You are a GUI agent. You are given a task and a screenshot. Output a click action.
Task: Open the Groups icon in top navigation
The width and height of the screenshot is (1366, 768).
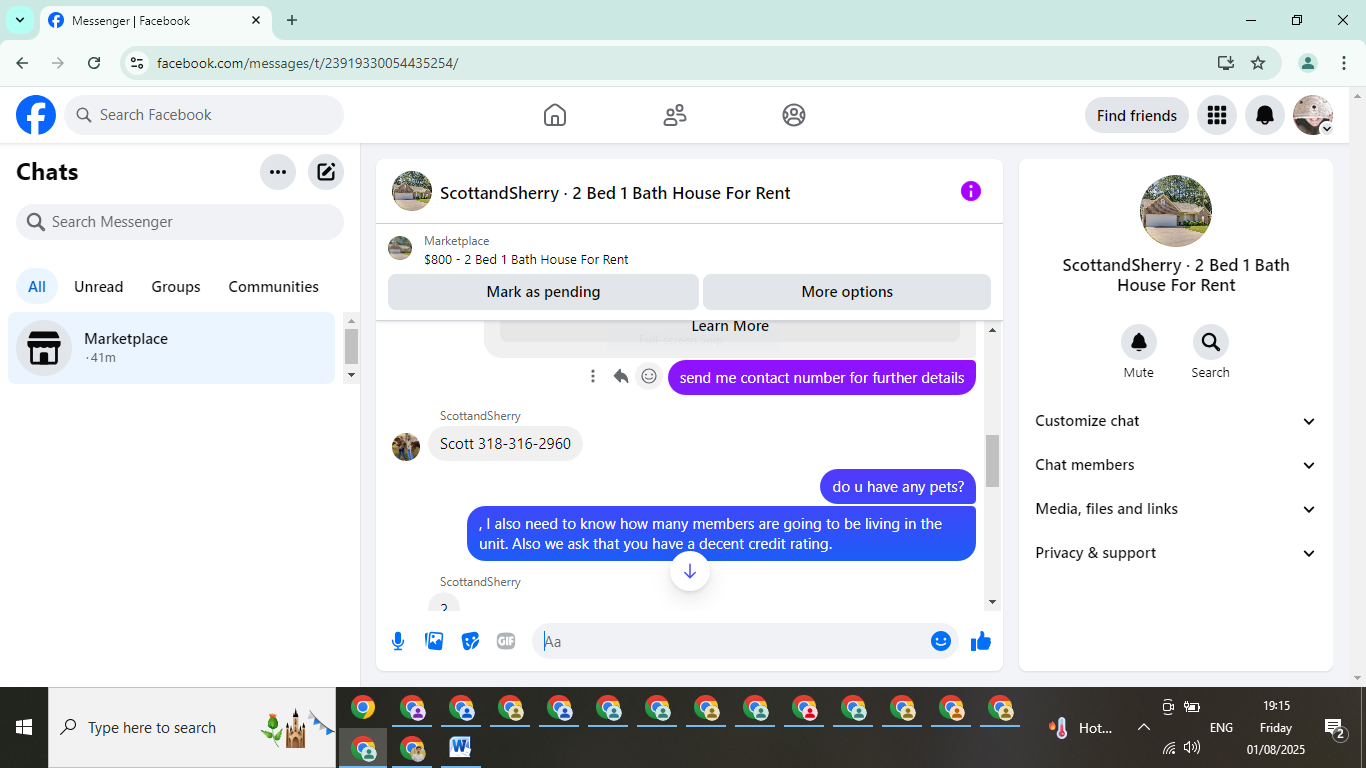click(x=794, y=115)
